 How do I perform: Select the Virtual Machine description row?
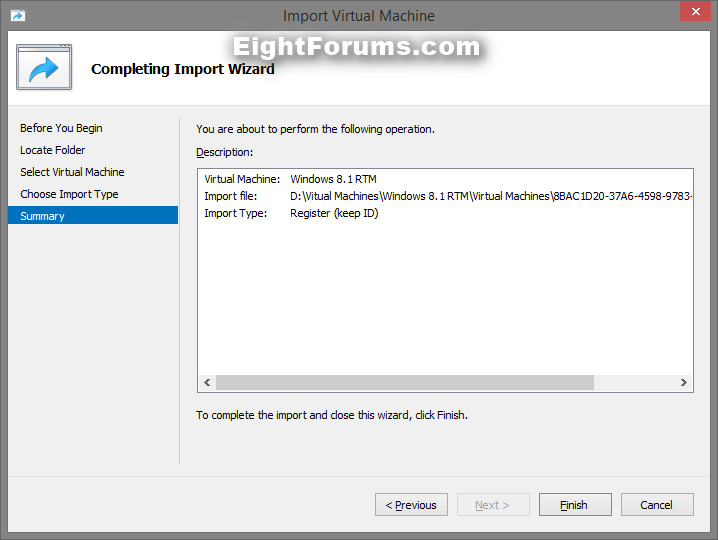pos(290,179)
